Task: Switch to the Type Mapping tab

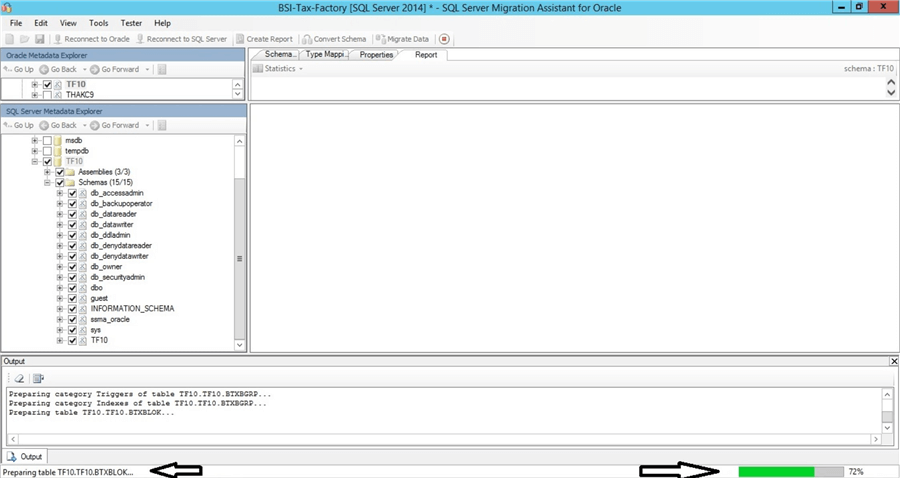Action: pyautogui.click(x=325, y=55)
